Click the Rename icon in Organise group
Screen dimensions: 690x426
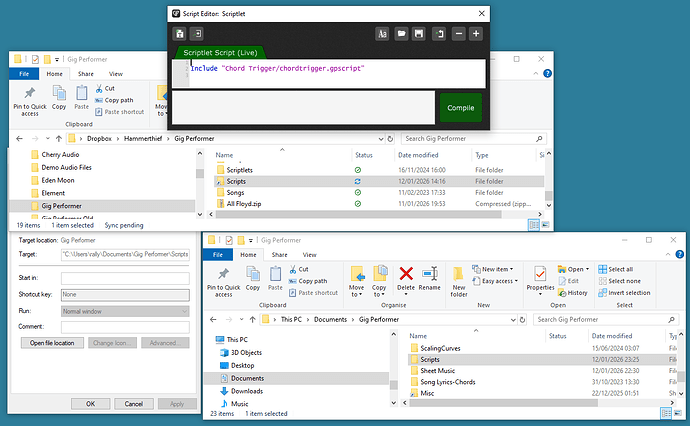point(429,277)
